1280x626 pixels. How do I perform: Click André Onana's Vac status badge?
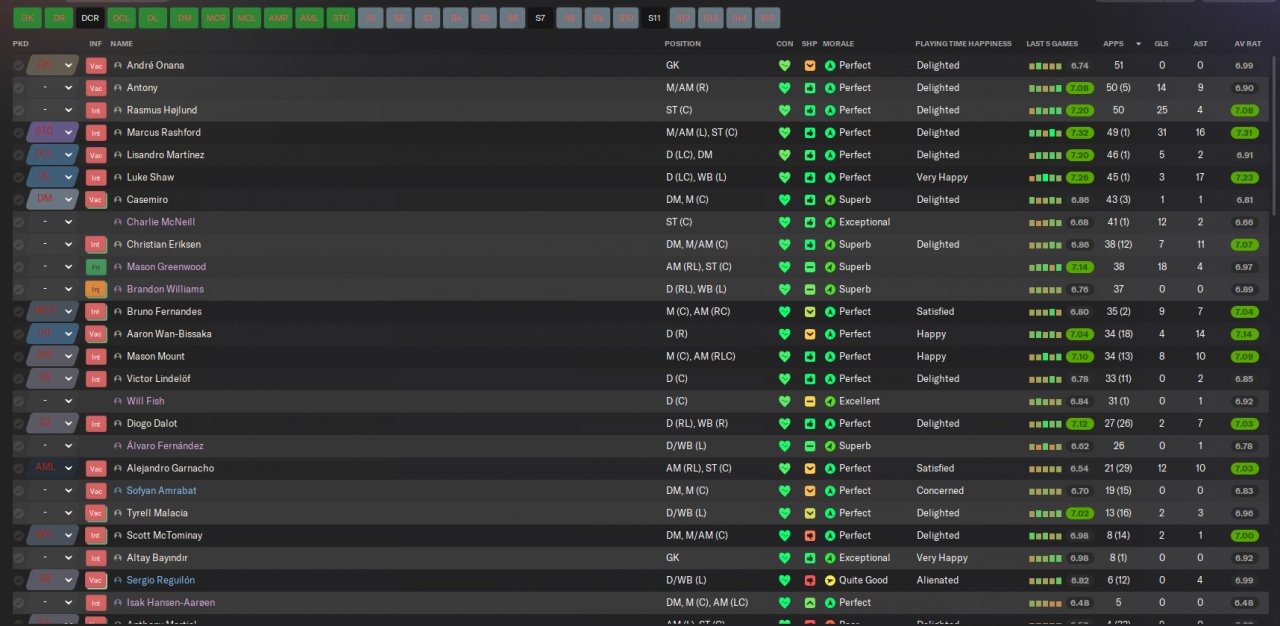click(96, 65)
